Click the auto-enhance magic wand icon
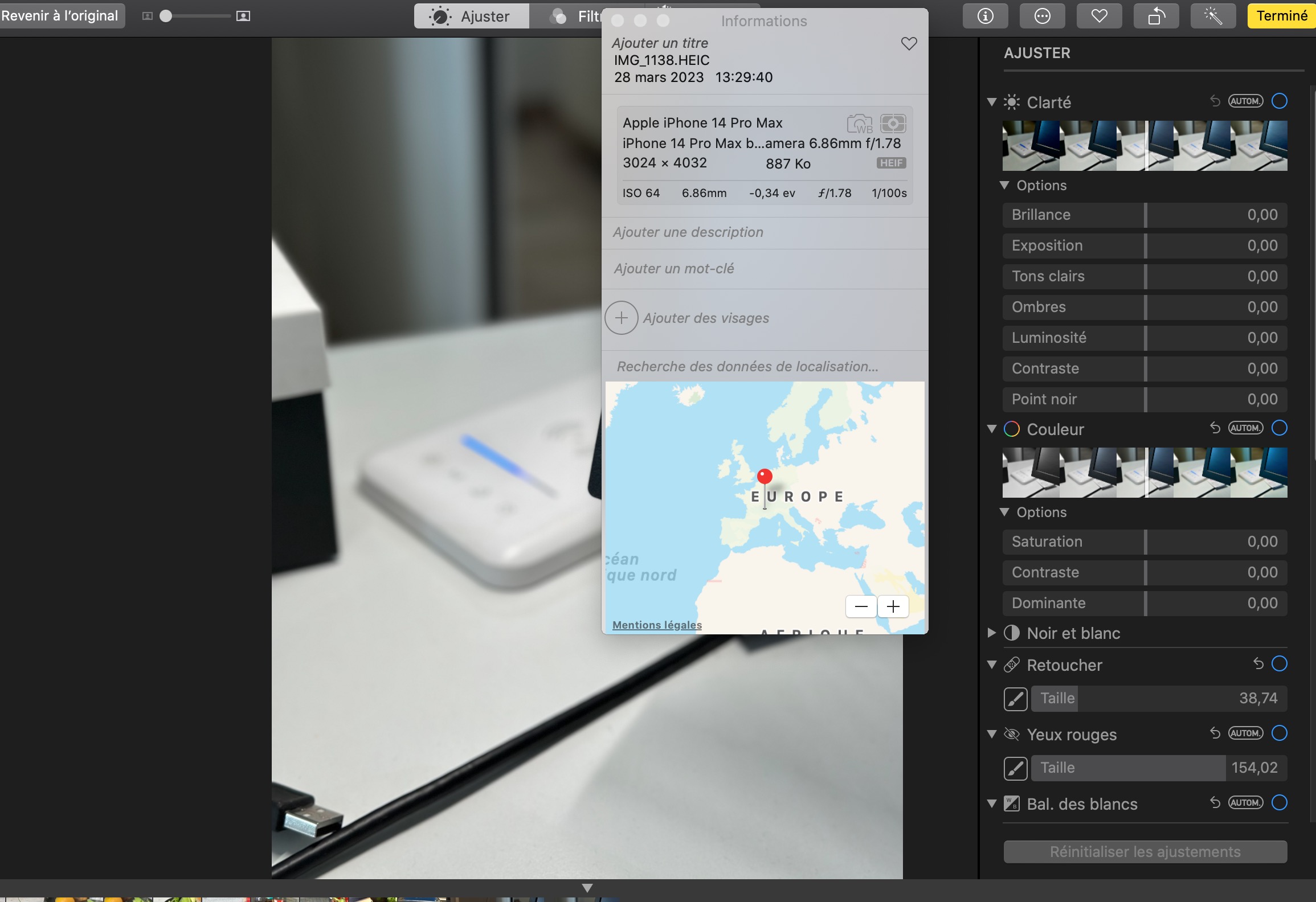Image resolution: width=1316 pixels, height=902 pixels. point(1213,16)
